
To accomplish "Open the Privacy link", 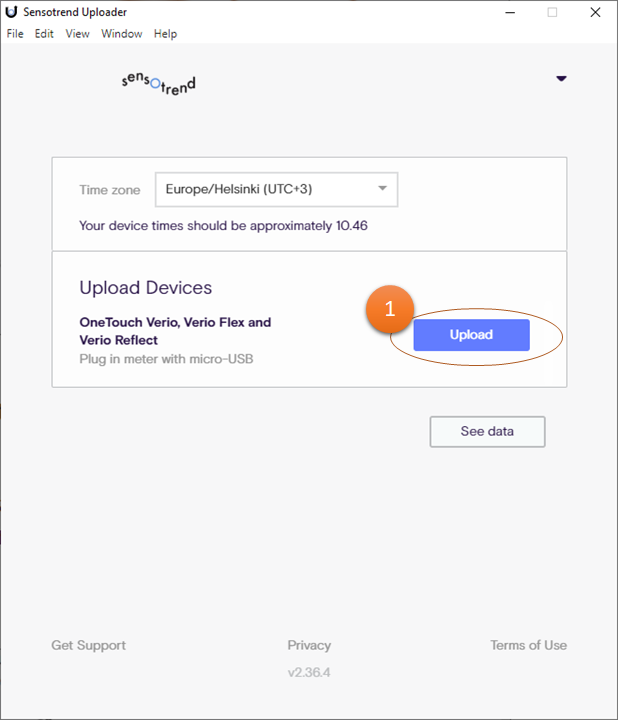I will point(309,645).
